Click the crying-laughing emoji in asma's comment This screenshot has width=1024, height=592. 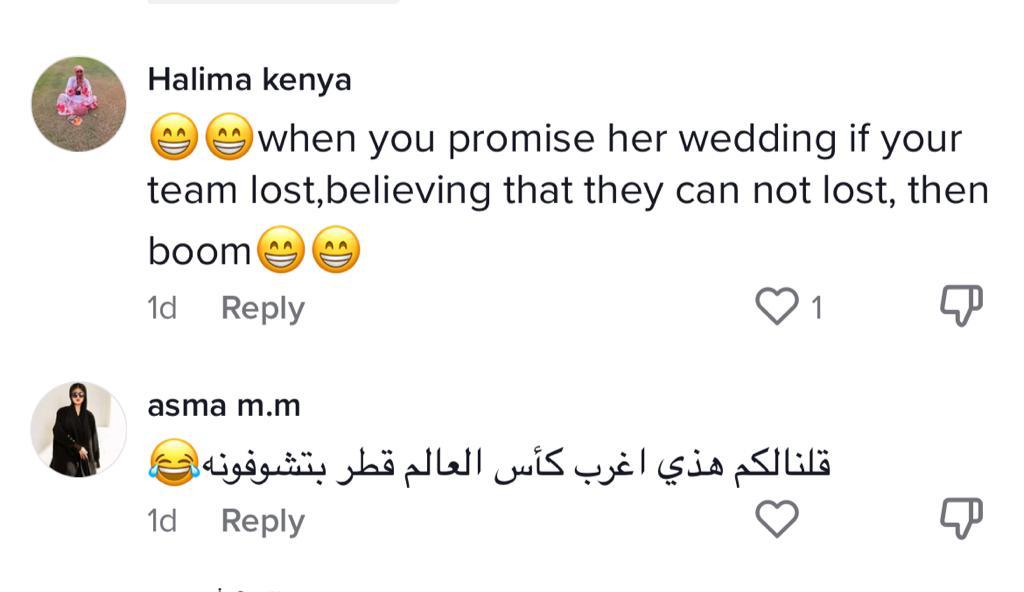click(x=171, y=464)
